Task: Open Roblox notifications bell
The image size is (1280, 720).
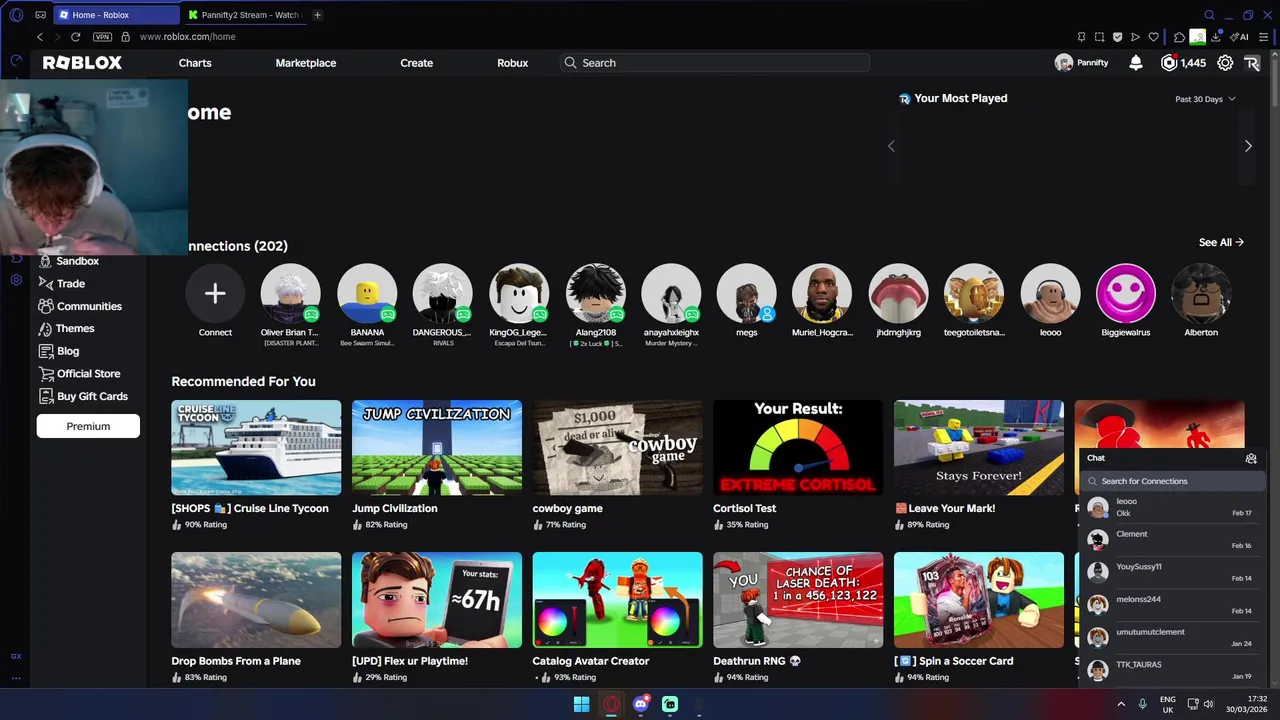Action: (x=1136, y=63)
